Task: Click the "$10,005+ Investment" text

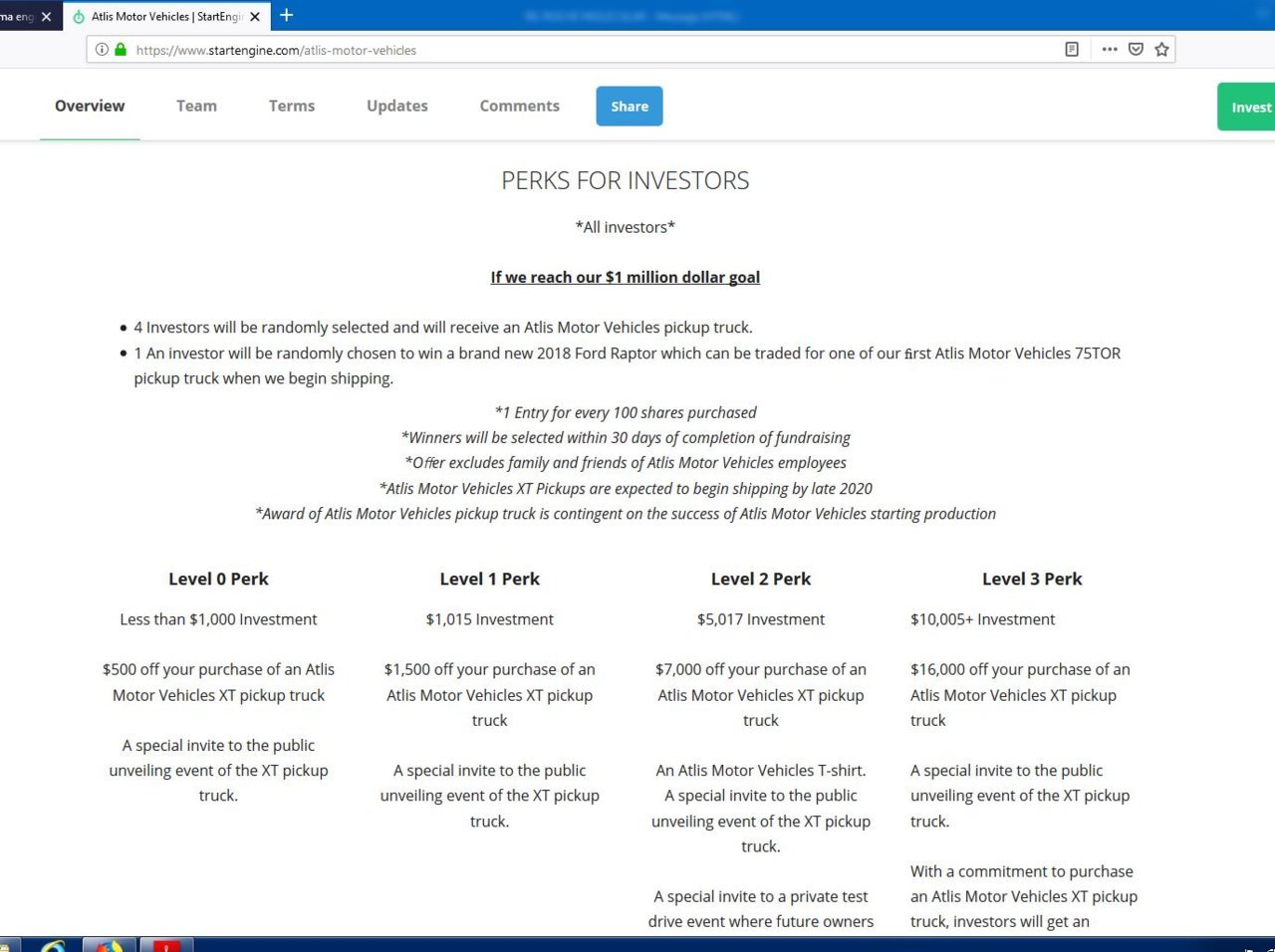Action: (x=982, y=619)
